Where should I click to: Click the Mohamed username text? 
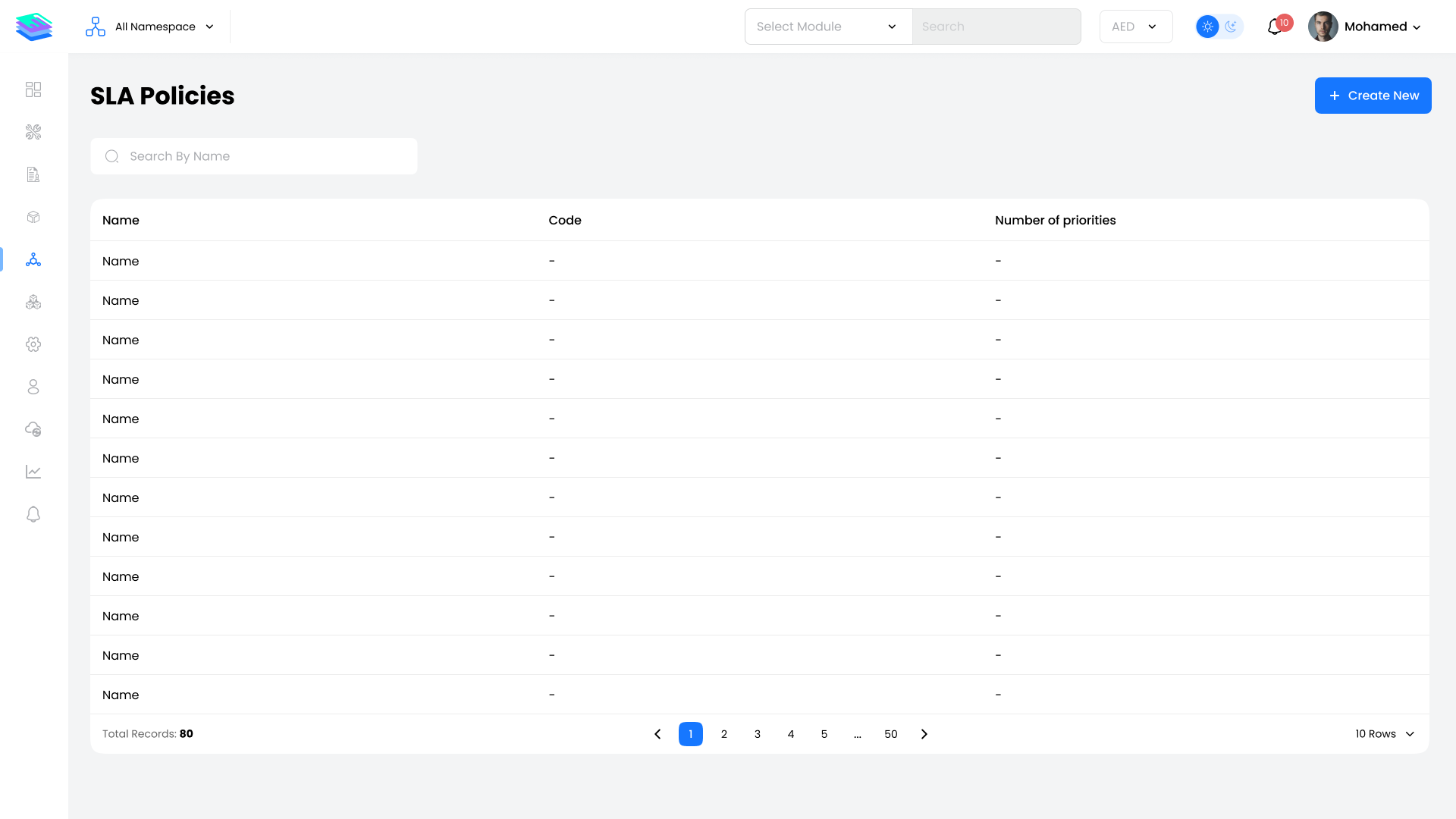[x=1376, y=27]
